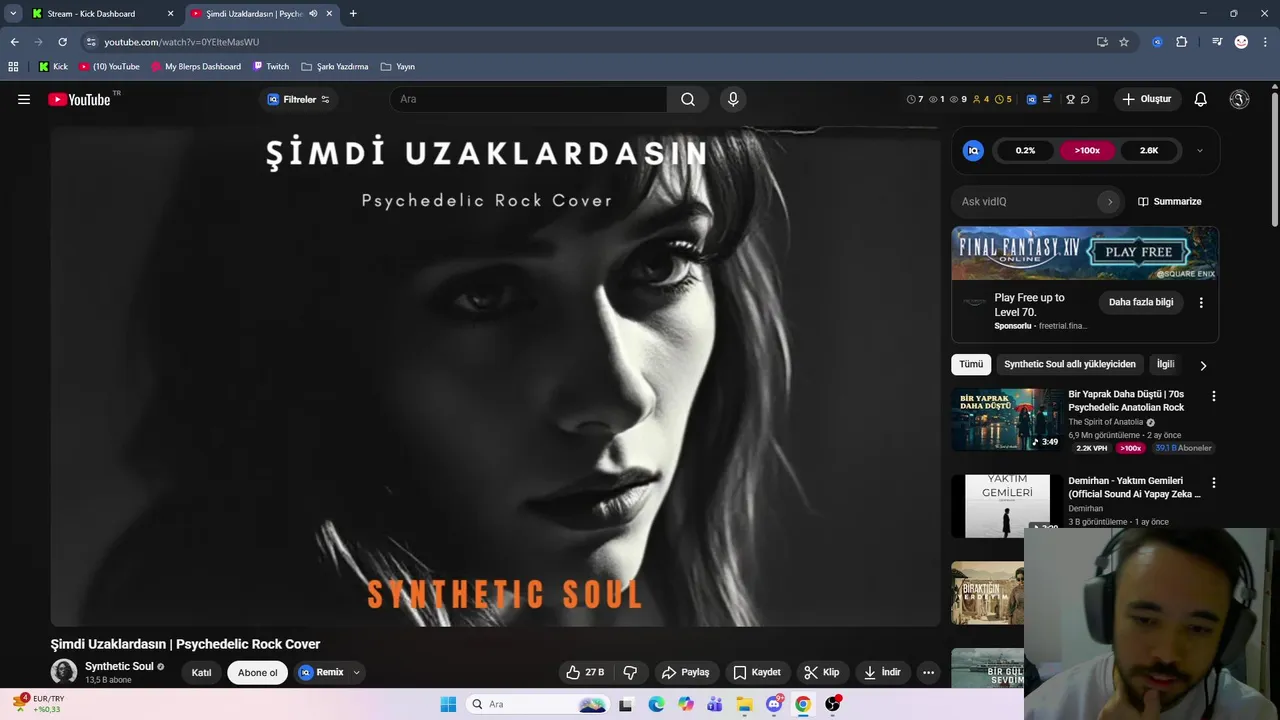
Task: Go to the YouTube home logo
Action: coord(79,99)
